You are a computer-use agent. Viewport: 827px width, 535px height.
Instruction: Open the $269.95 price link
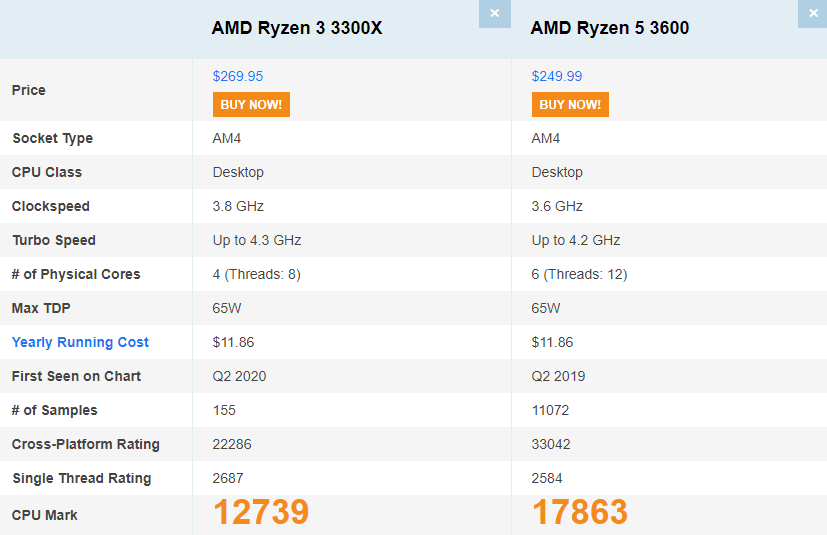tap(238, 76)
